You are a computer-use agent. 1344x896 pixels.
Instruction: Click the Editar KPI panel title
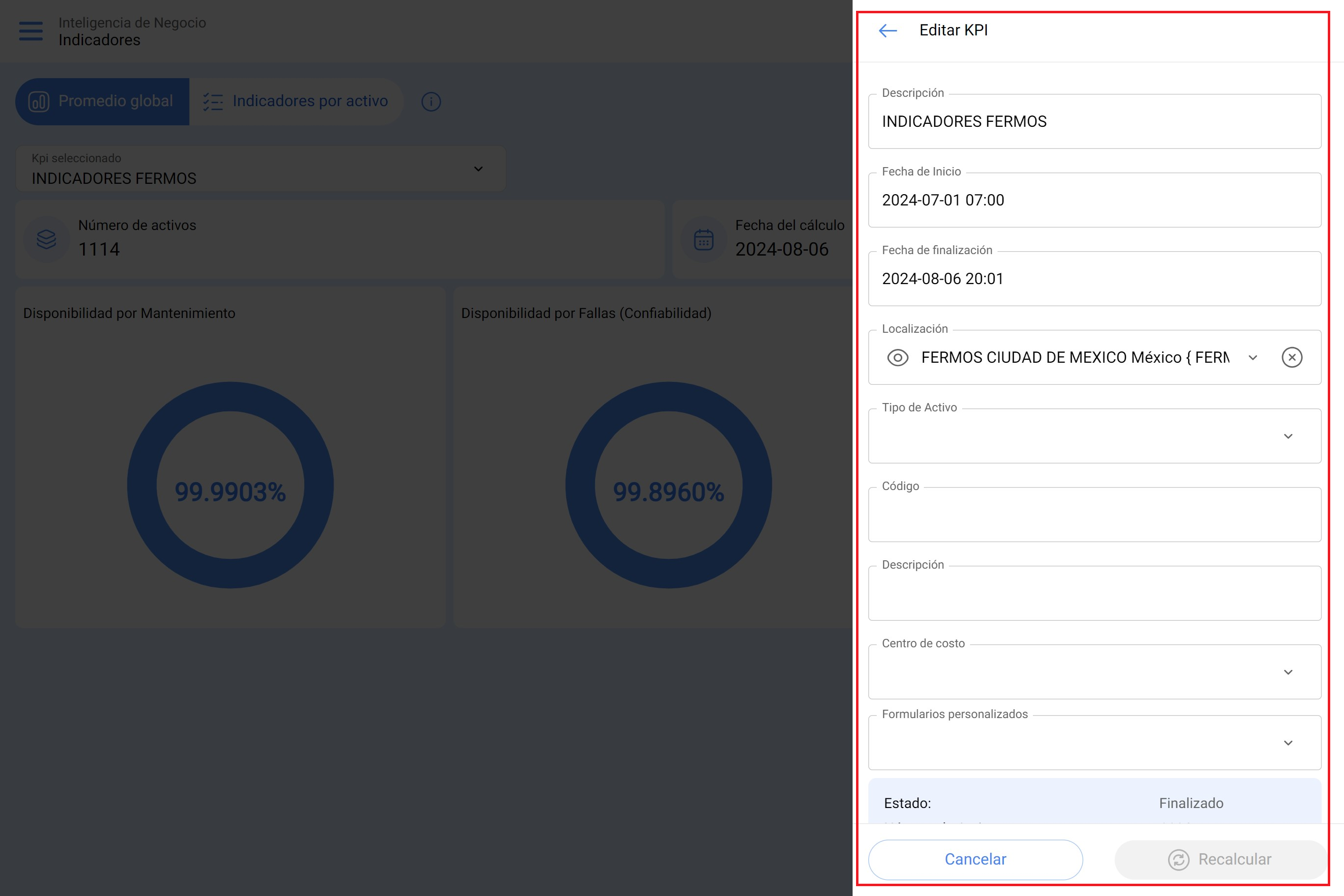(953, 30)
